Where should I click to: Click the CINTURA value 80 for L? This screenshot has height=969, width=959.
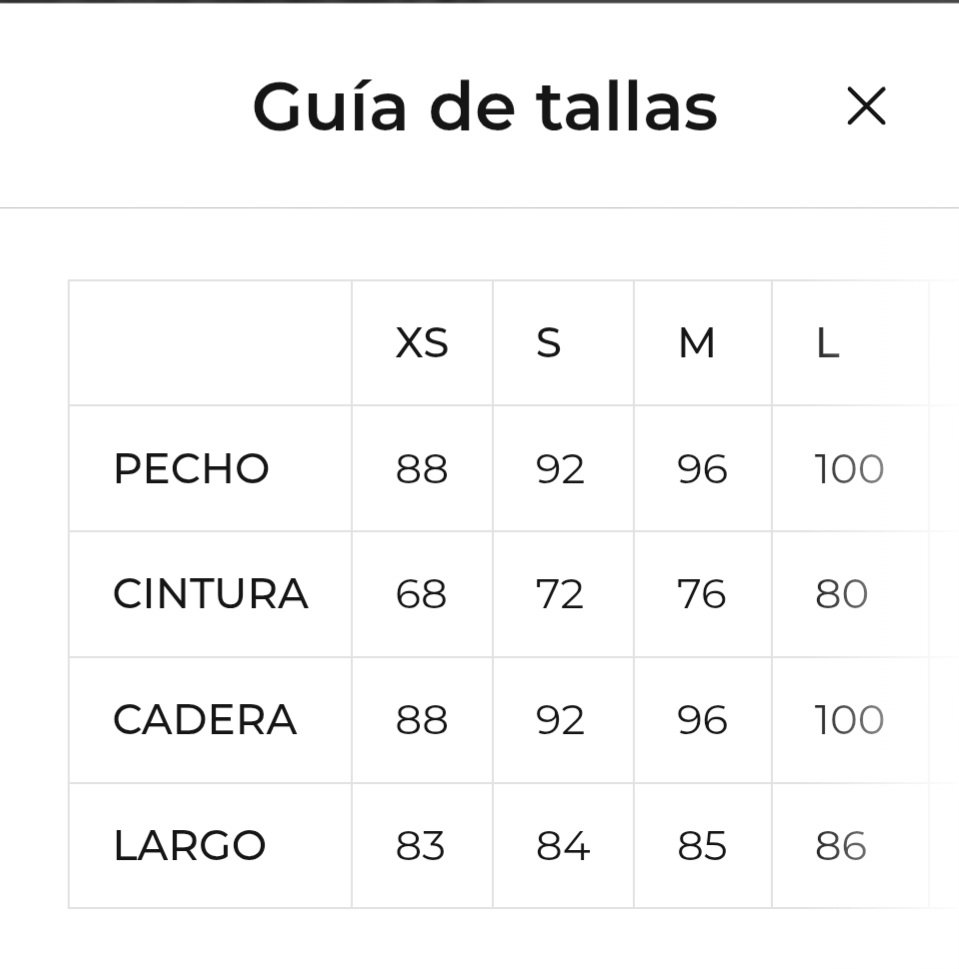pos(842,594)
